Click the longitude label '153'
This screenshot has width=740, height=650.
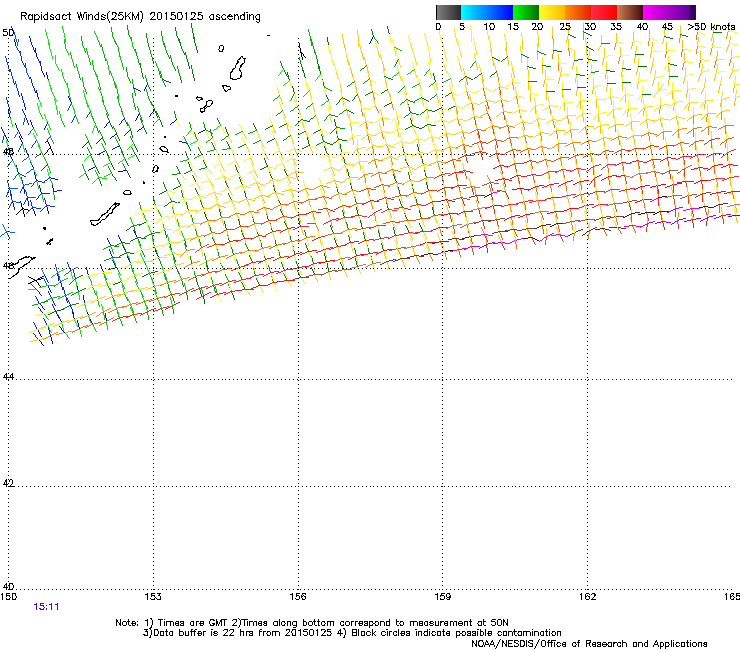pyautogui.click(x=153, y=597)
